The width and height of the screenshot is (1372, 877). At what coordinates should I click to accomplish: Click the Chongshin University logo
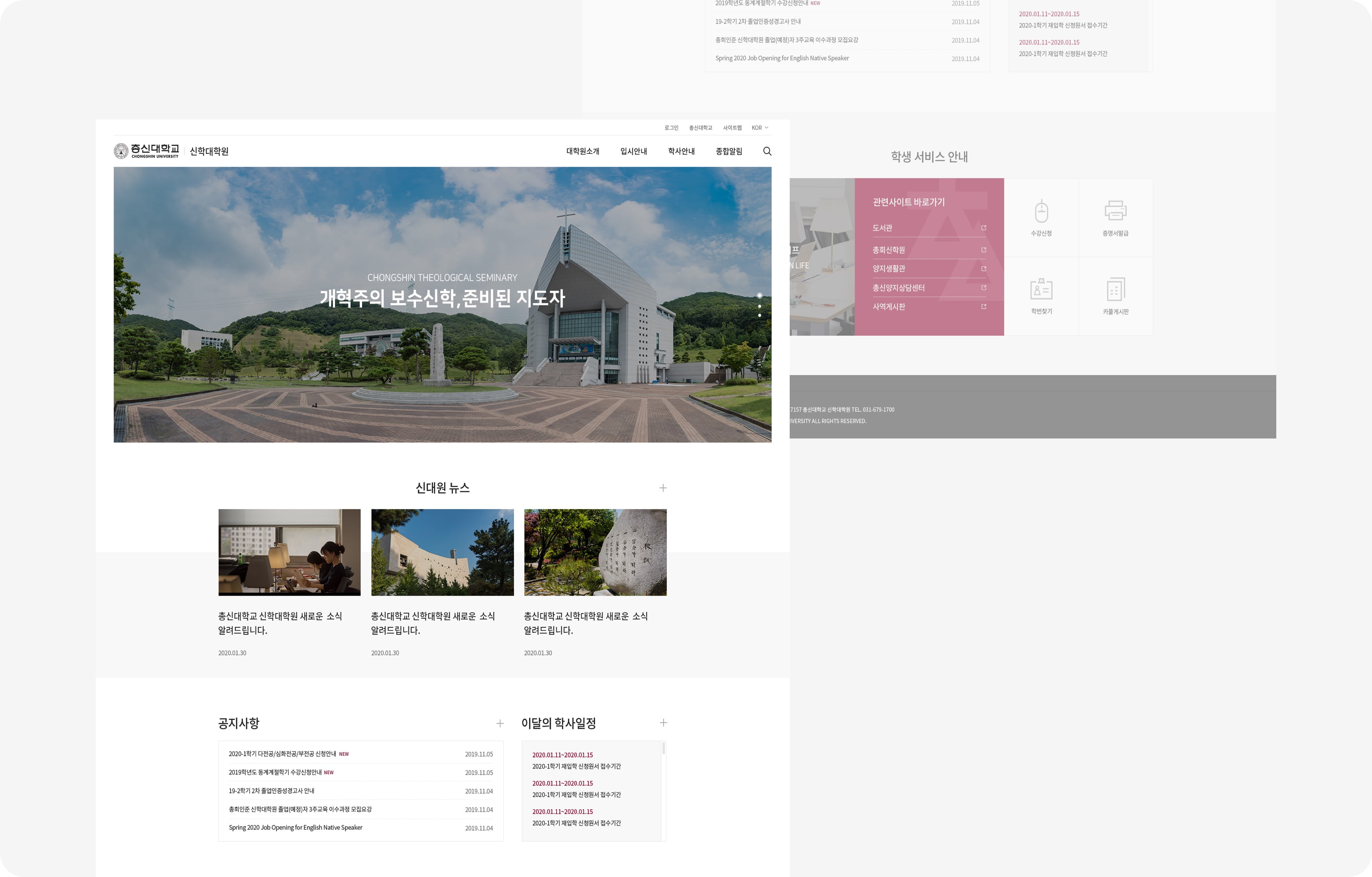pos(146,151)
